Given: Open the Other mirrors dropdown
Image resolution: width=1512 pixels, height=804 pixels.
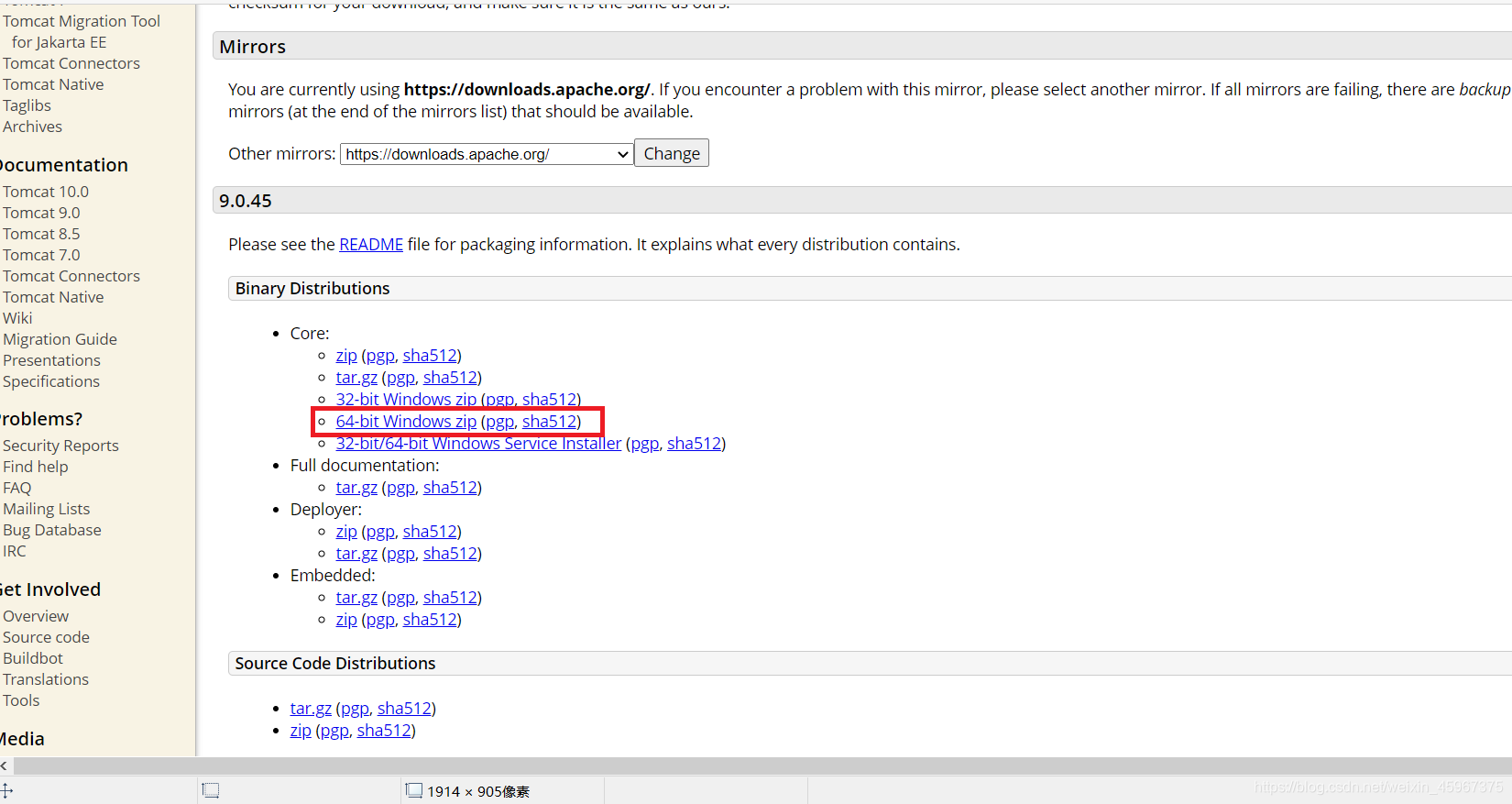Looking at the screenshot, I should (x=487, y=154).
